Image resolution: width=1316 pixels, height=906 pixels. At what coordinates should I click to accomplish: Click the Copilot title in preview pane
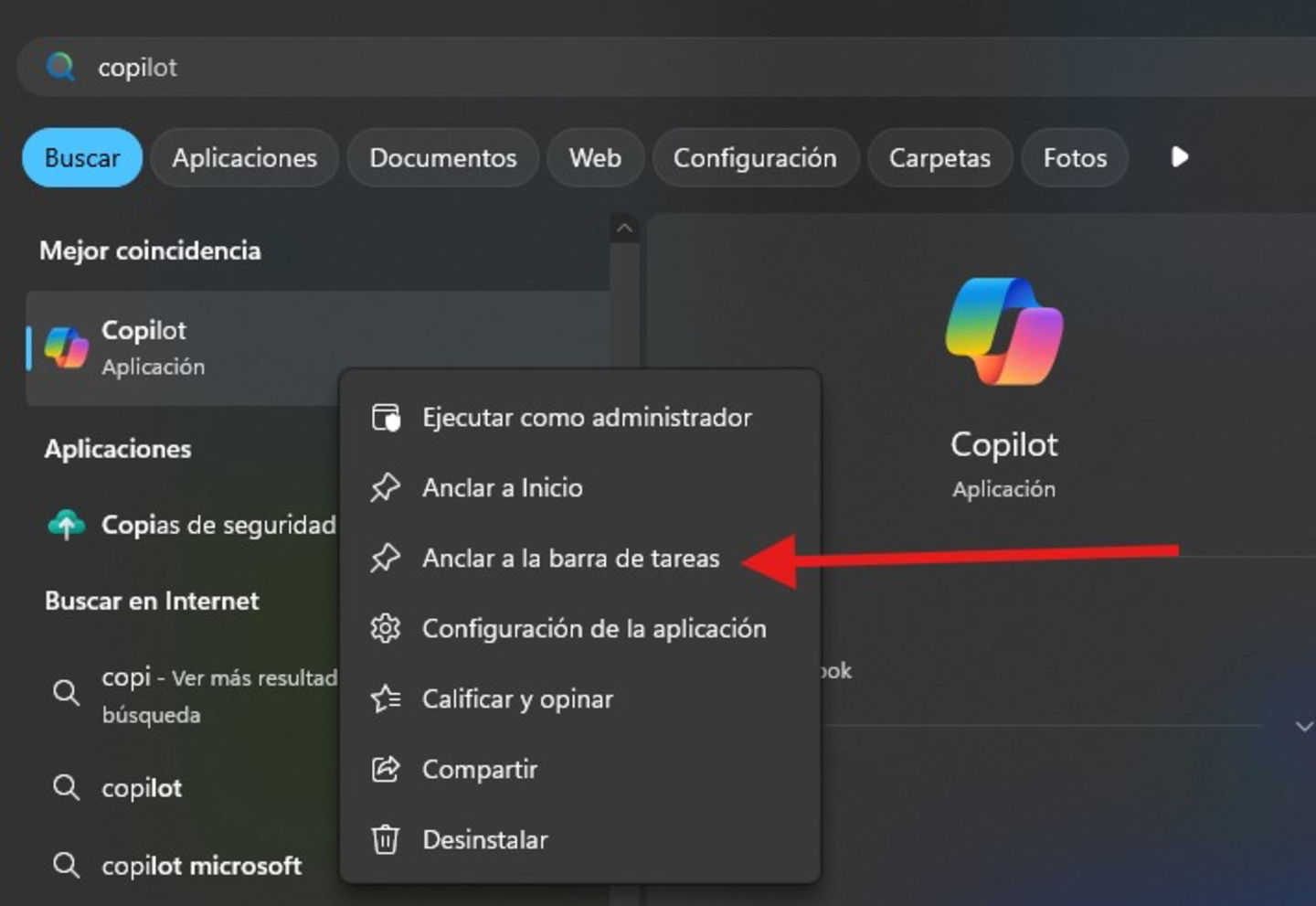[1004, 444]
